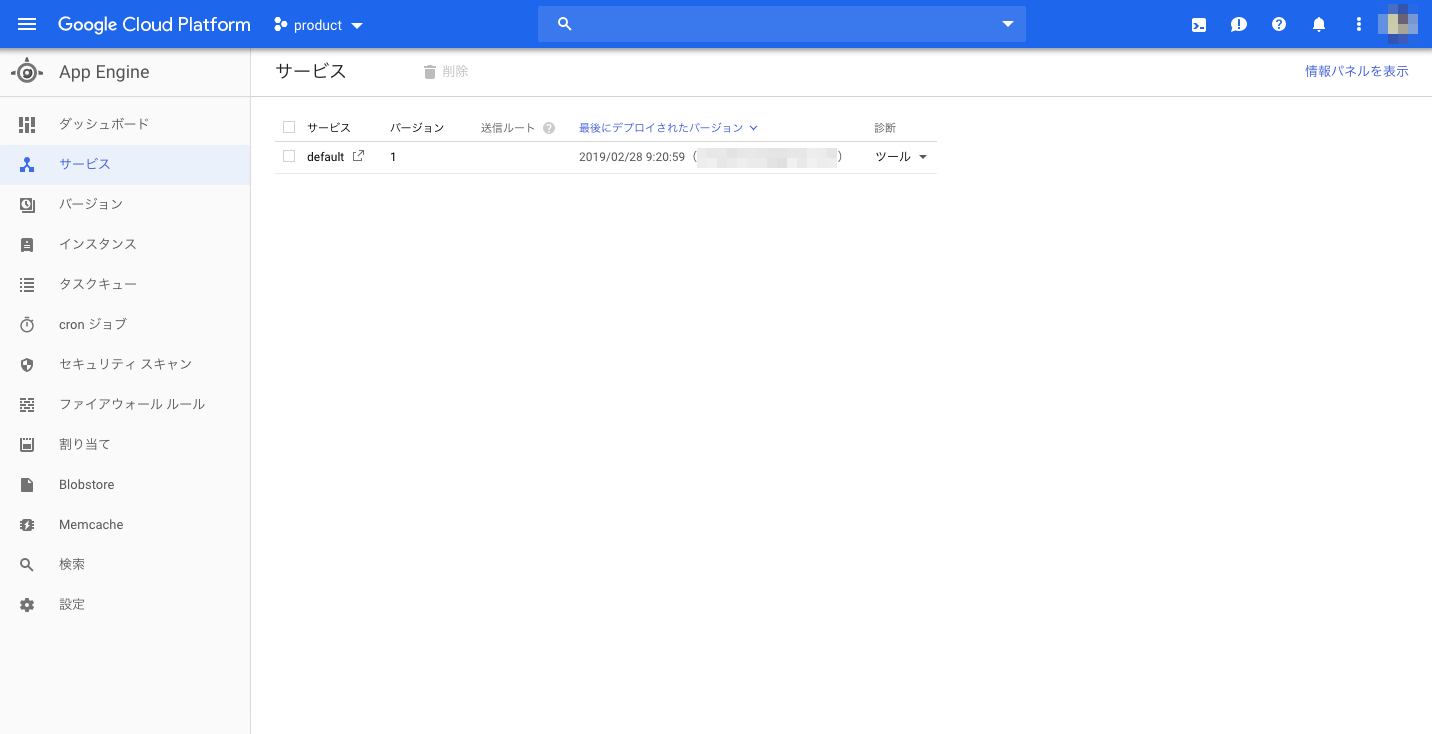
Task: Click inside the top search input field
Action: [x=780, y=24]
